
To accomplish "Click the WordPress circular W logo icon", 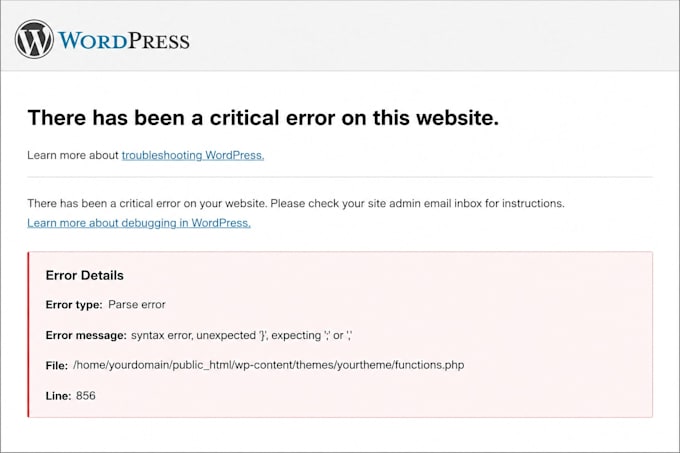I will pos(34,39).
